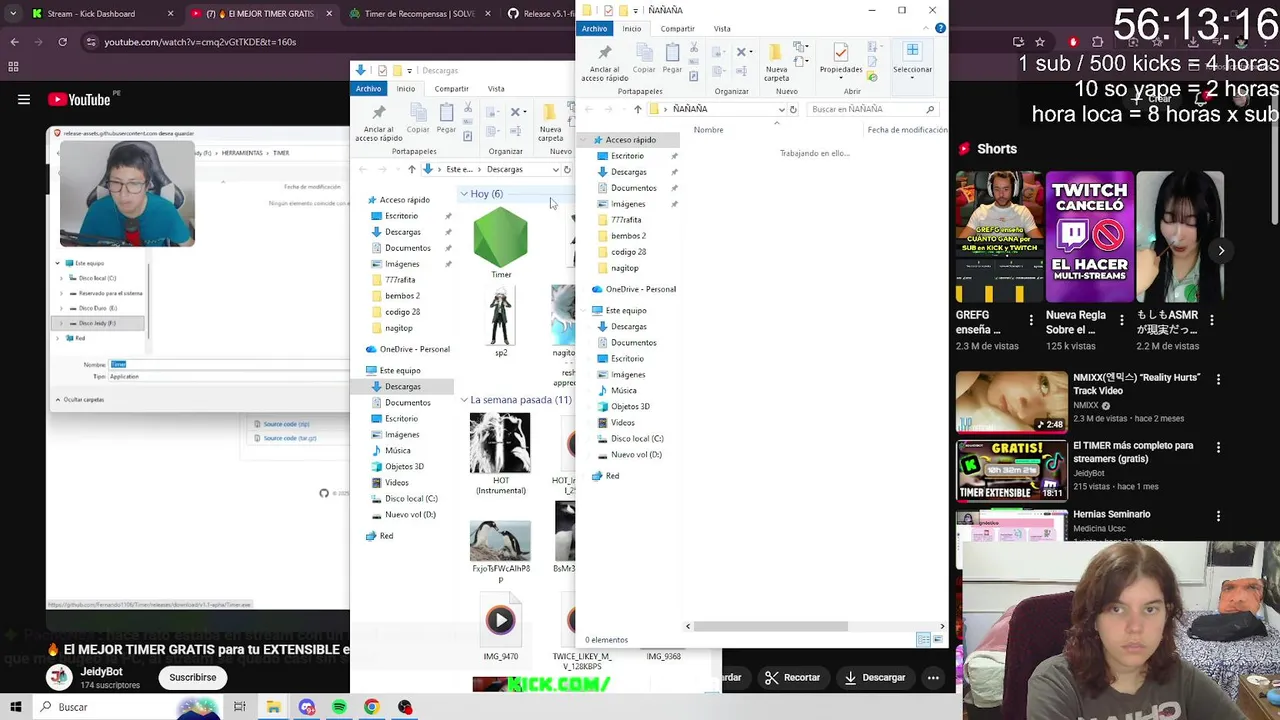Click delete X icon in ÑAÑAÑA ribbon
1280x720 pixels.
742,52
